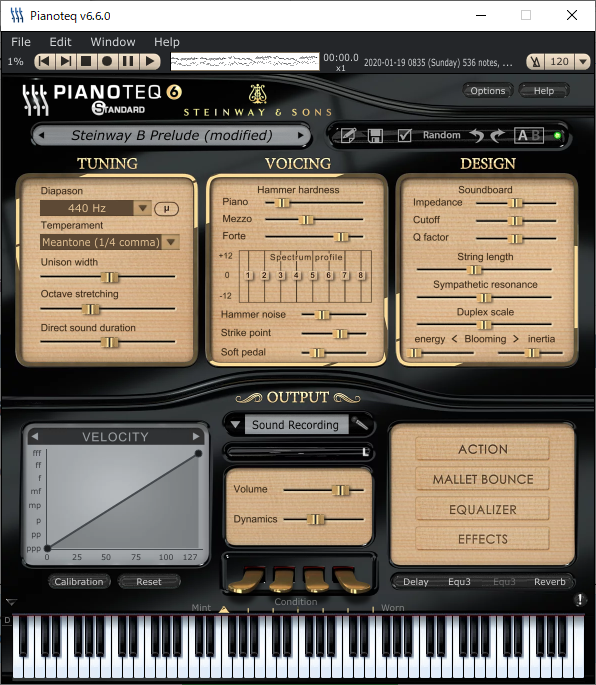Toggle the A/B preset comparison switch
Viewport: 596px width, 685px height.
(529, 135)
